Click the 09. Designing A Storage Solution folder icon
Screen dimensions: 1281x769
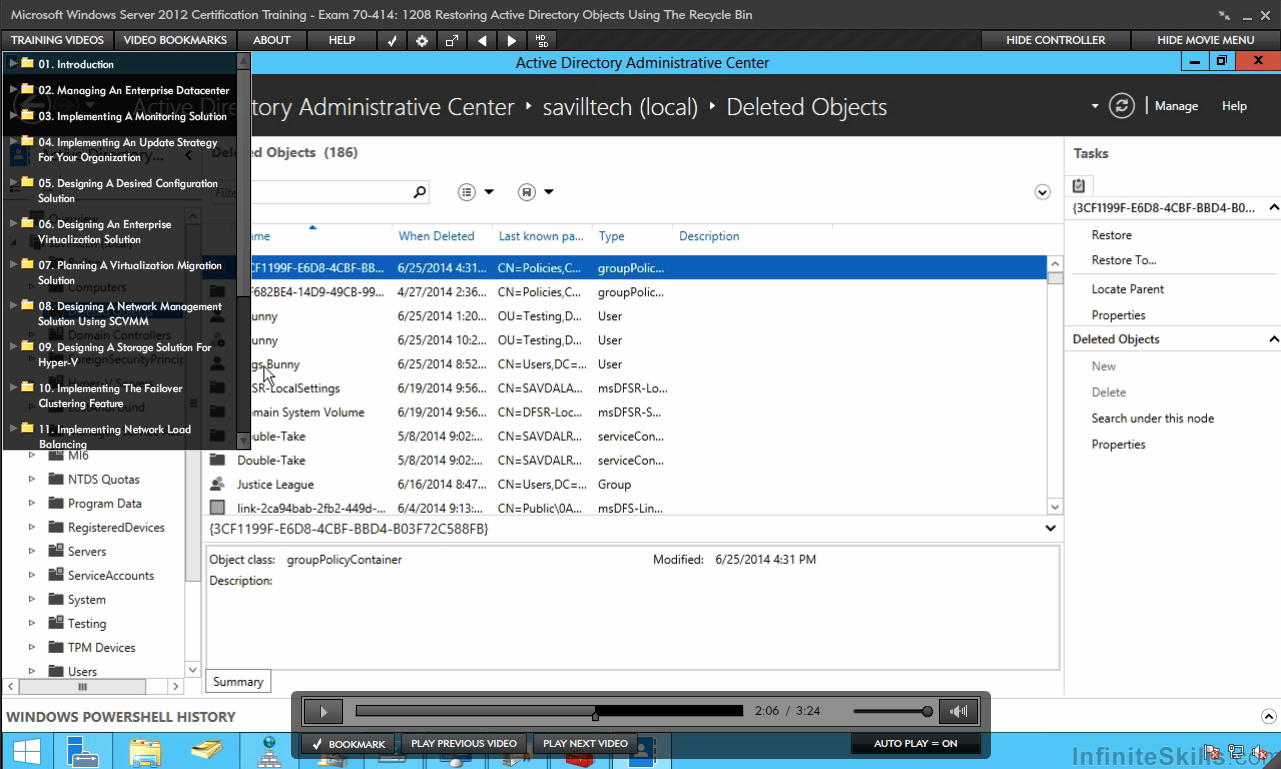point(28,346)
